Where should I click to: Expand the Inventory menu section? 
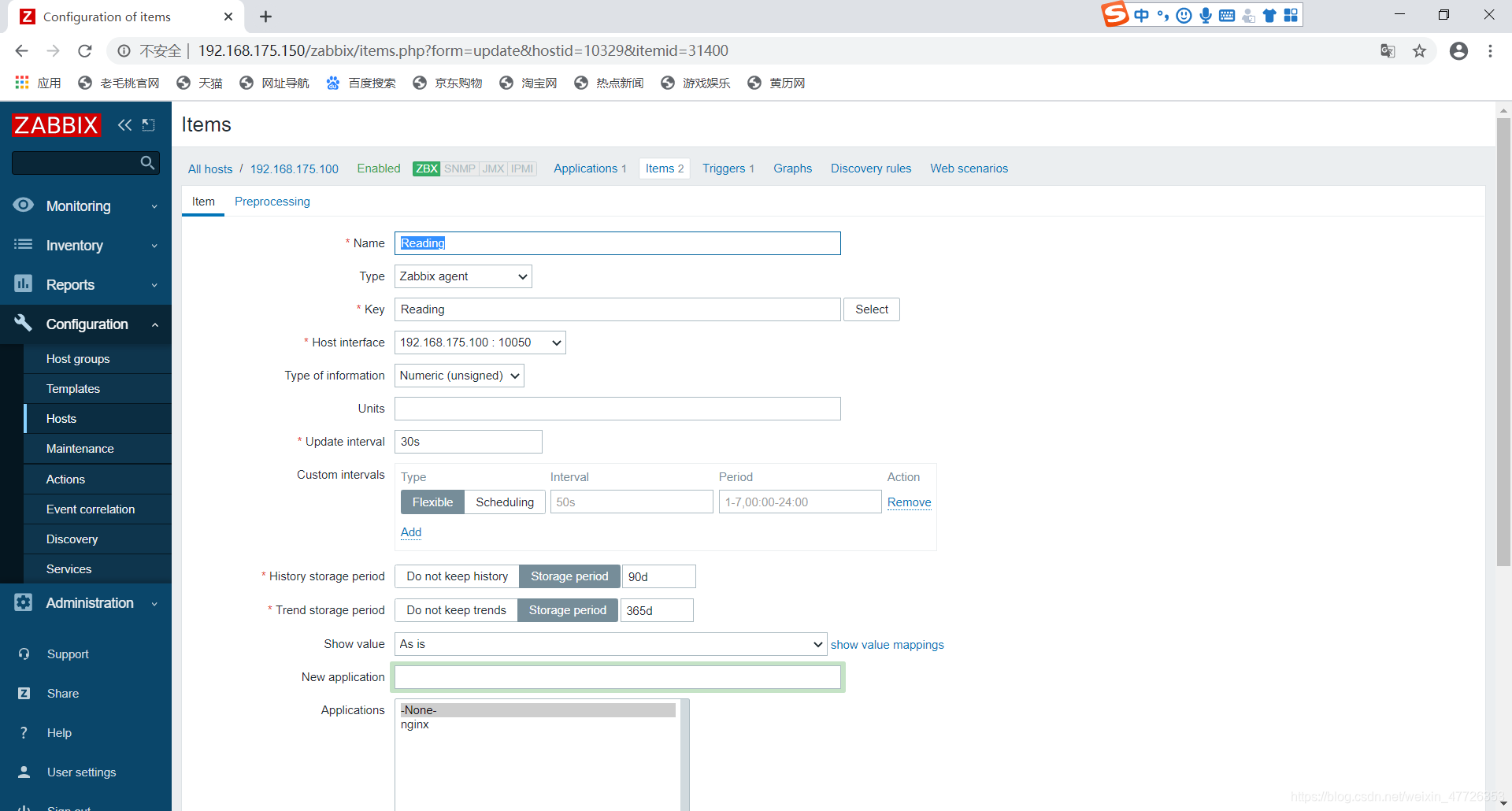(86, 245)
